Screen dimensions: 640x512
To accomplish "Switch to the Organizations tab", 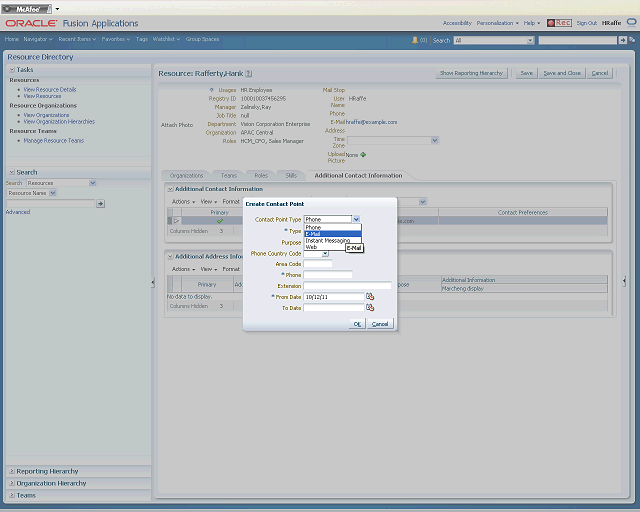I will [187, 176].
